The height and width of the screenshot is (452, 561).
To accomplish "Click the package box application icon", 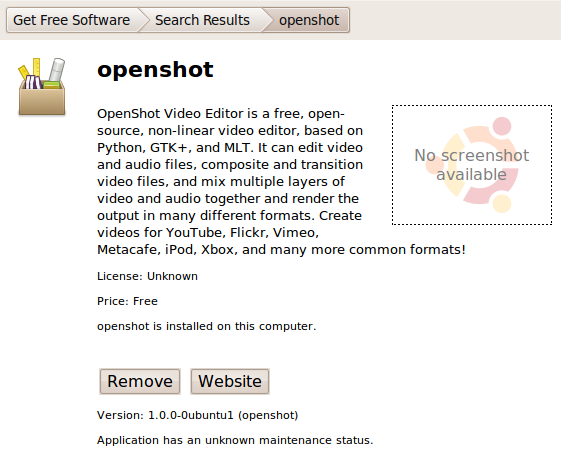I will click(x=42, y=87).
